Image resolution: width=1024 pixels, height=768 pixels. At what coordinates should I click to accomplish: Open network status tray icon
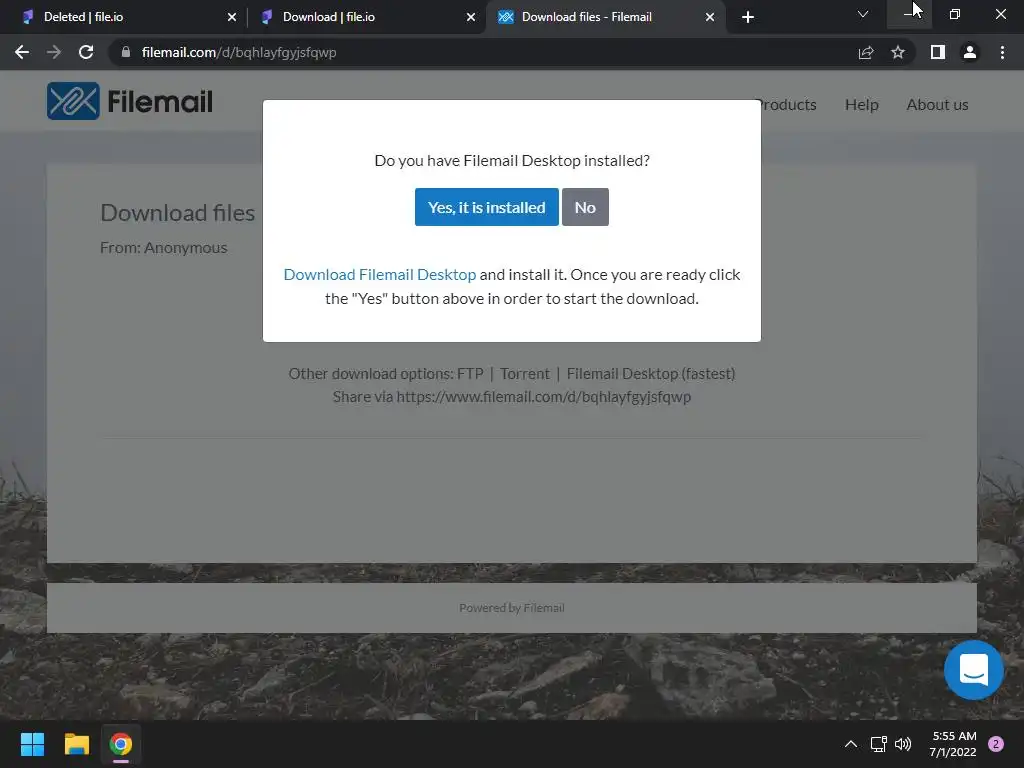click(878, 744)
